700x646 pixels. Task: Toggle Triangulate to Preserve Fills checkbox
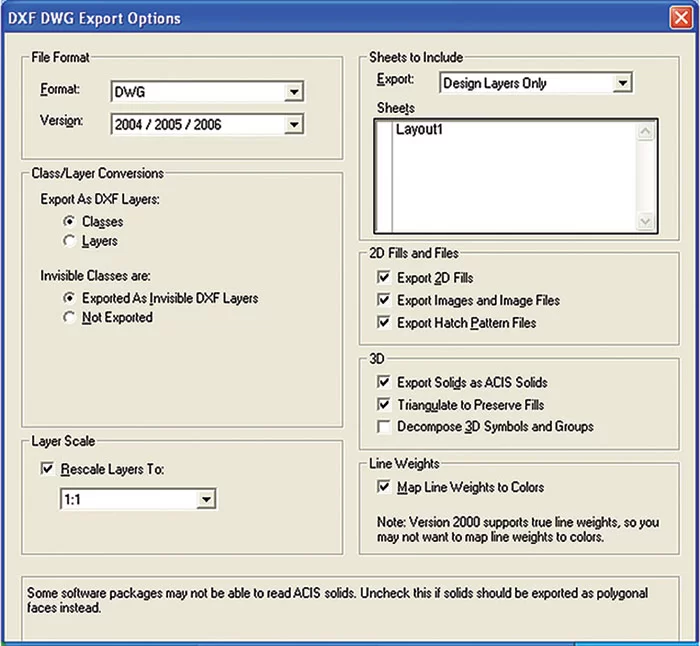(x=384, y=405)
